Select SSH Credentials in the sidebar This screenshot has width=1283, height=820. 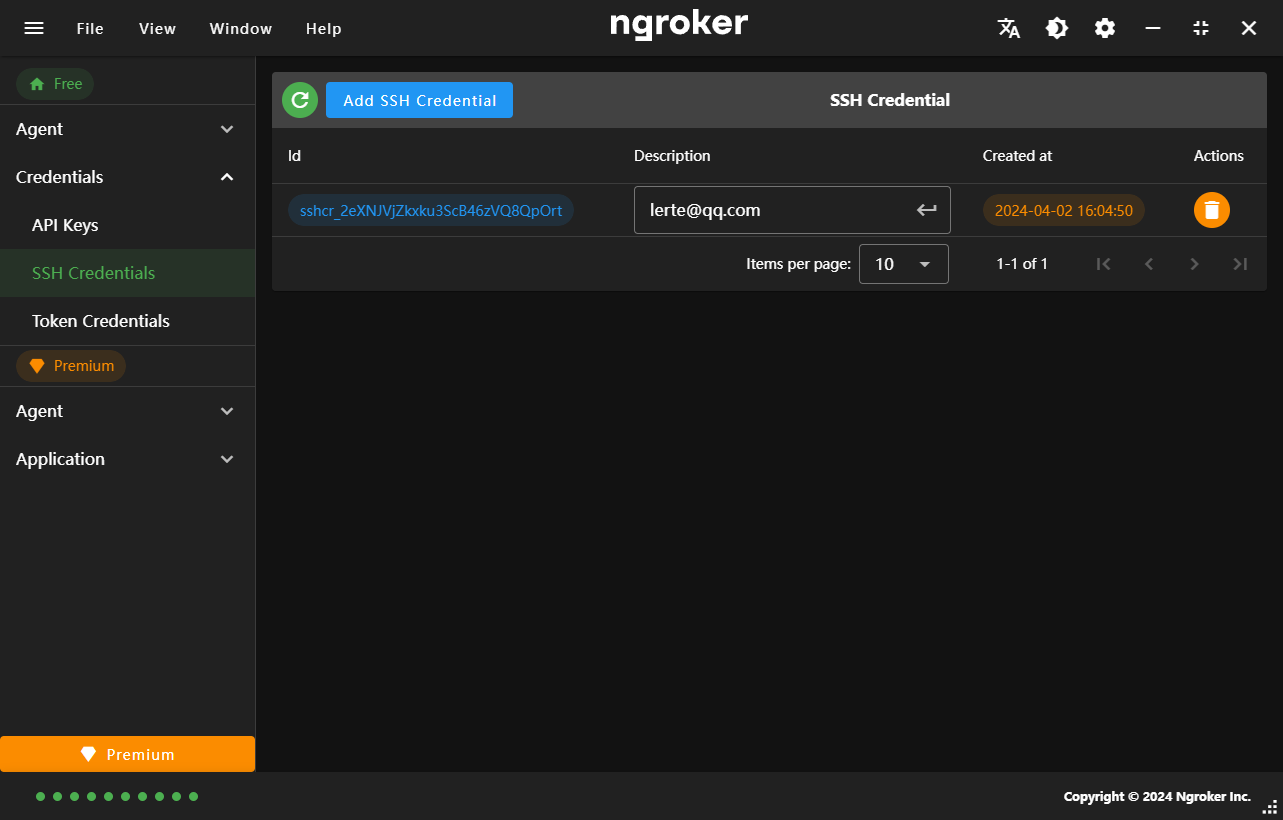[127, 273]
